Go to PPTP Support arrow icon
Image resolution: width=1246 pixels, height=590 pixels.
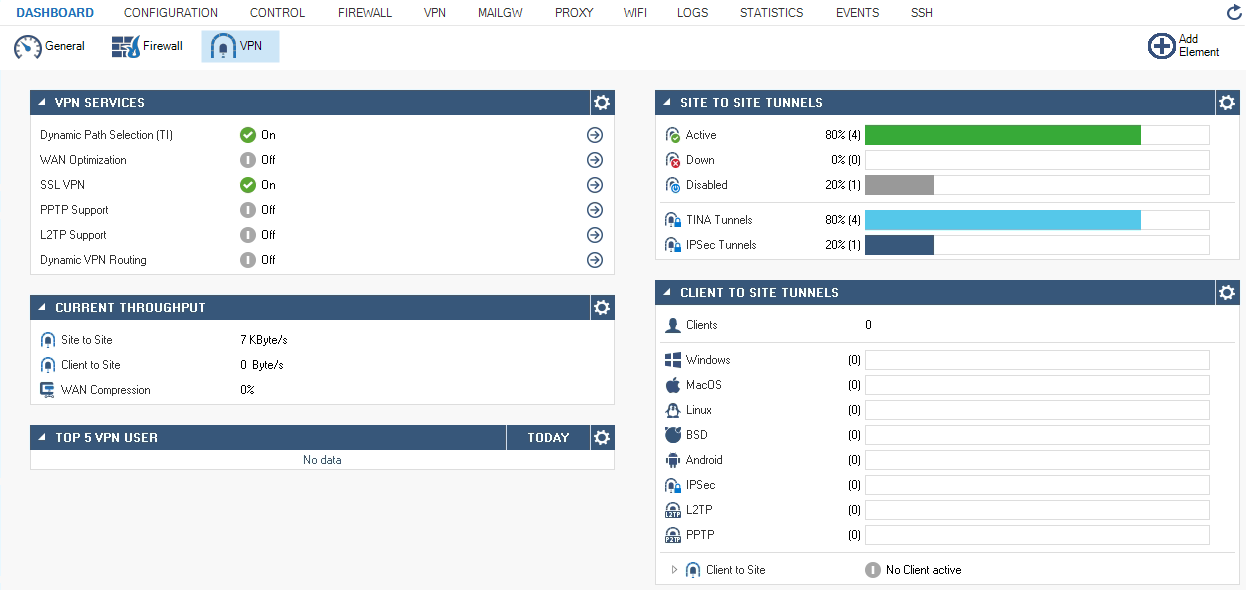tap(595, 210)
